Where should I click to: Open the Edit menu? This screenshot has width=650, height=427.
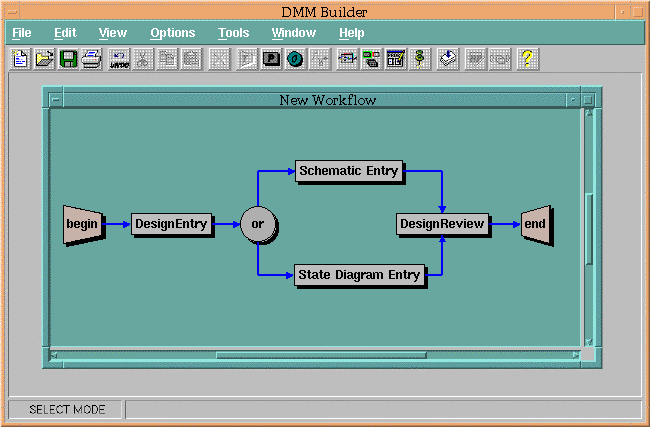(x=65, y=33)
